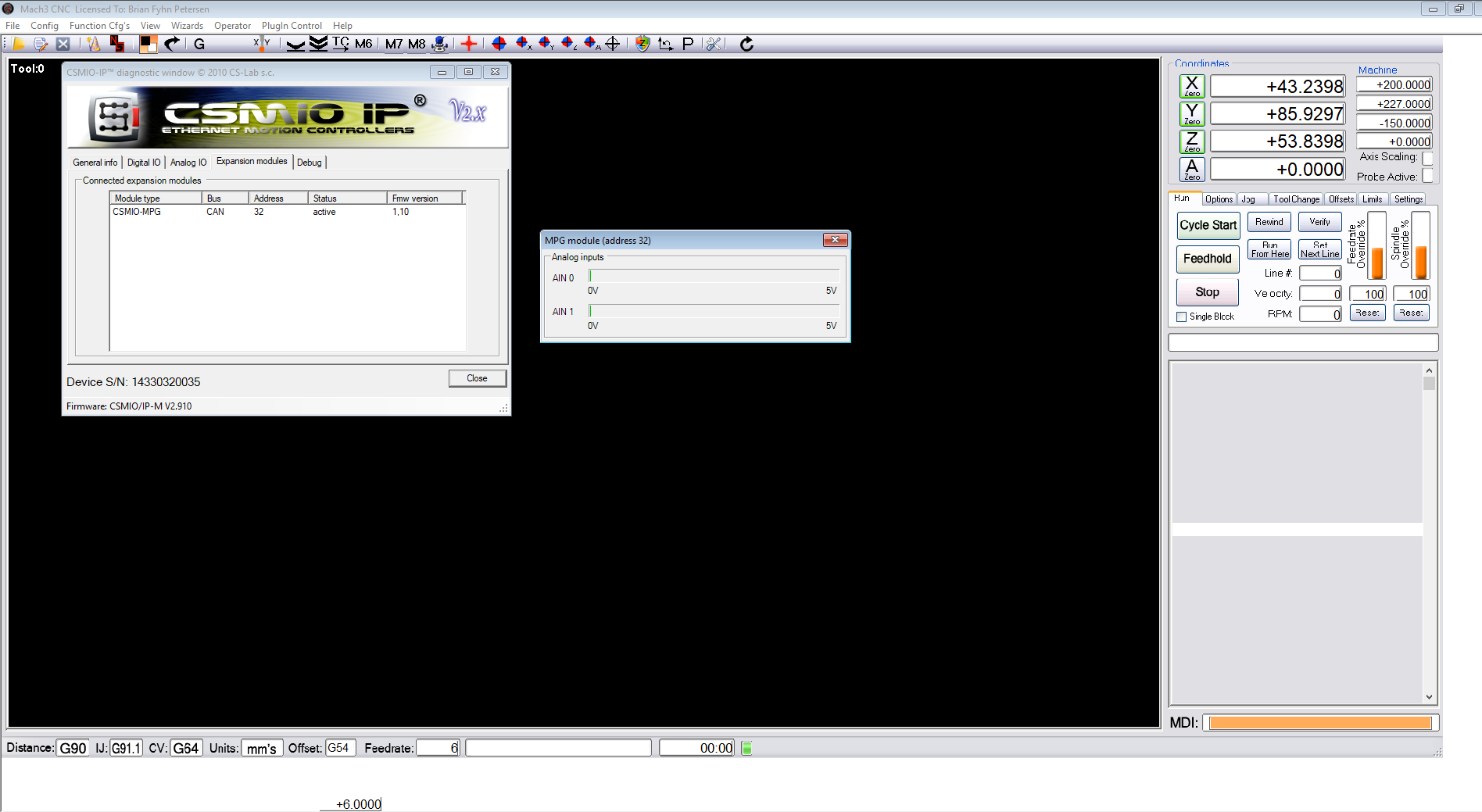Image resolution: width=1482 pixels, height=812 pixels.
Task: Click Close in the CSMIO diagnostic window
Action: [x=477, y=378]
